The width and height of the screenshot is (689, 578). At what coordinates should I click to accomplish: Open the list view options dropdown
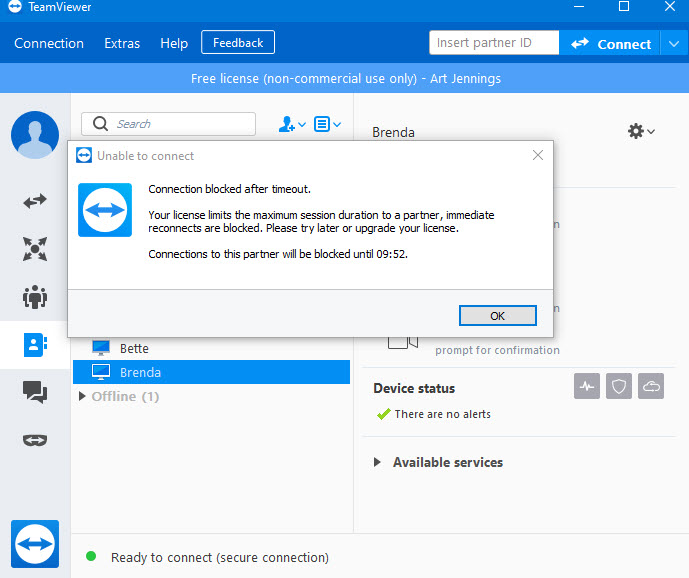pyautogui.click(x=327, y=124)
